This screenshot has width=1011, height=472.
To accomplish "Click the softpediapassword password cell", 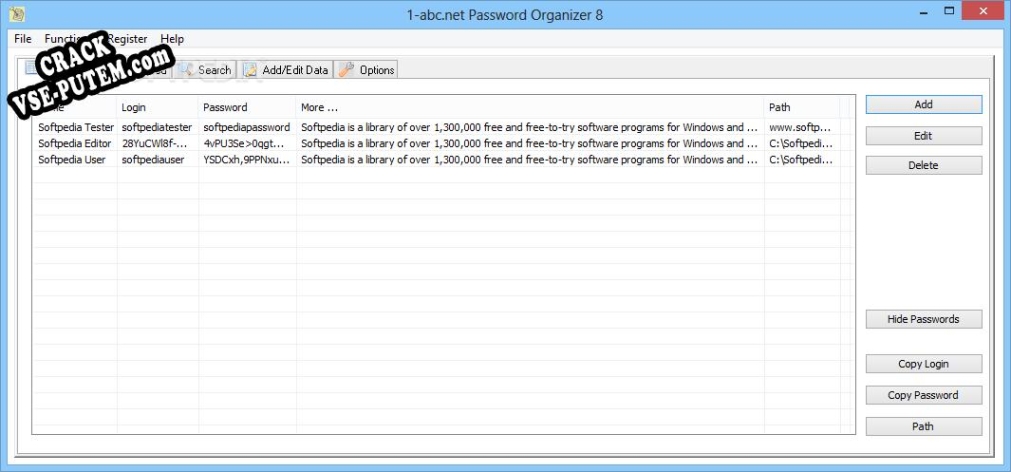I will [247, 127].
